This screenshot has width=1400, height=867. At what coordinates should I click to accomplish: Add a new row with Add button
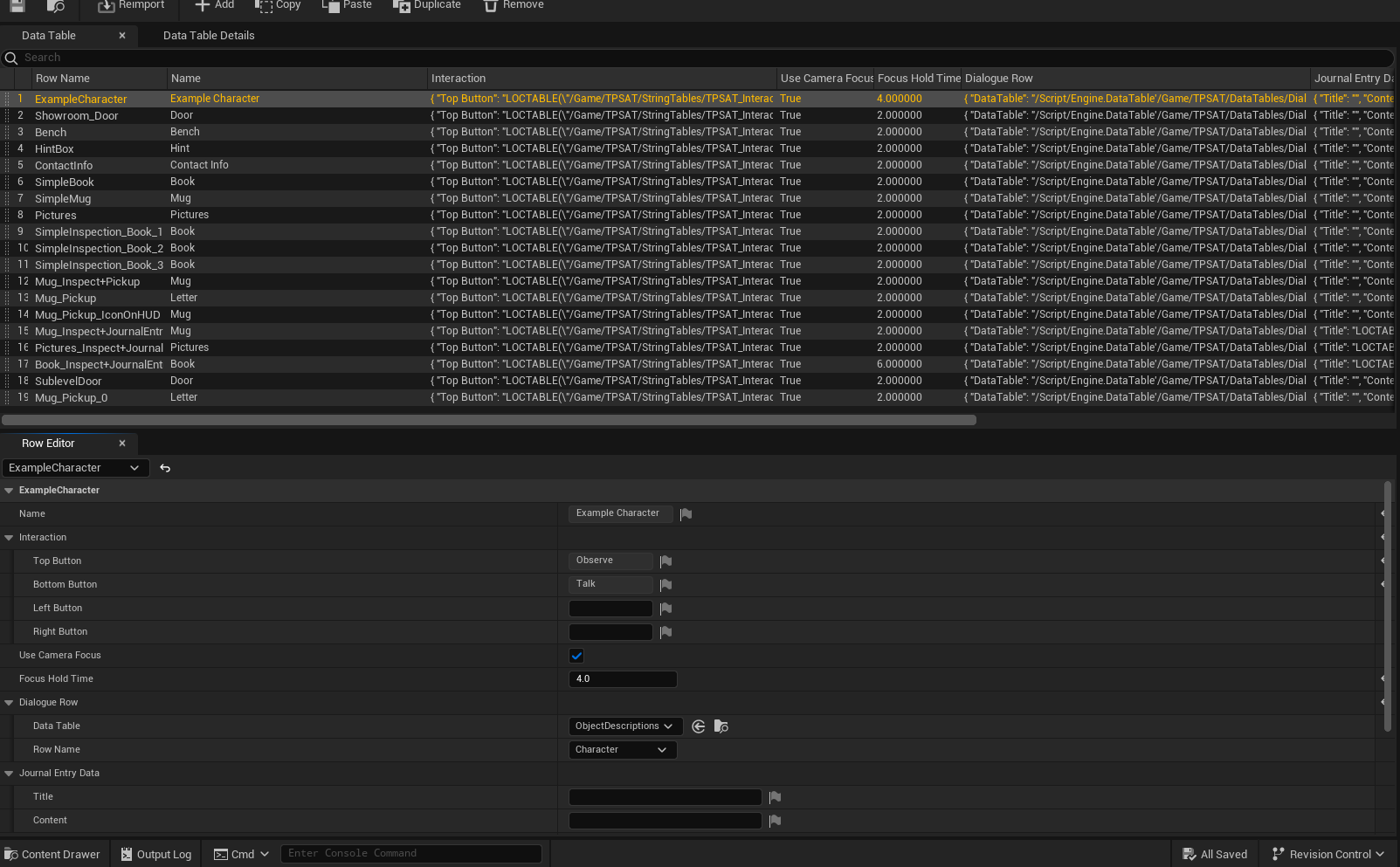214,5
